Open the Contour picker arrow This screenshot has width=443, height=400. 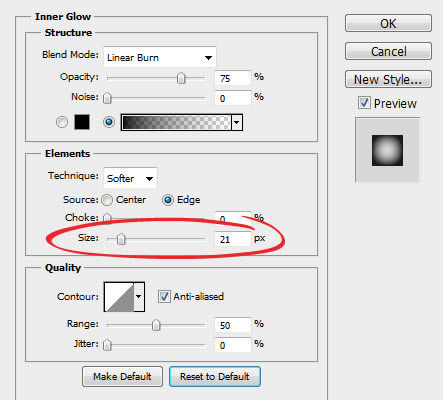pos(139,297)
